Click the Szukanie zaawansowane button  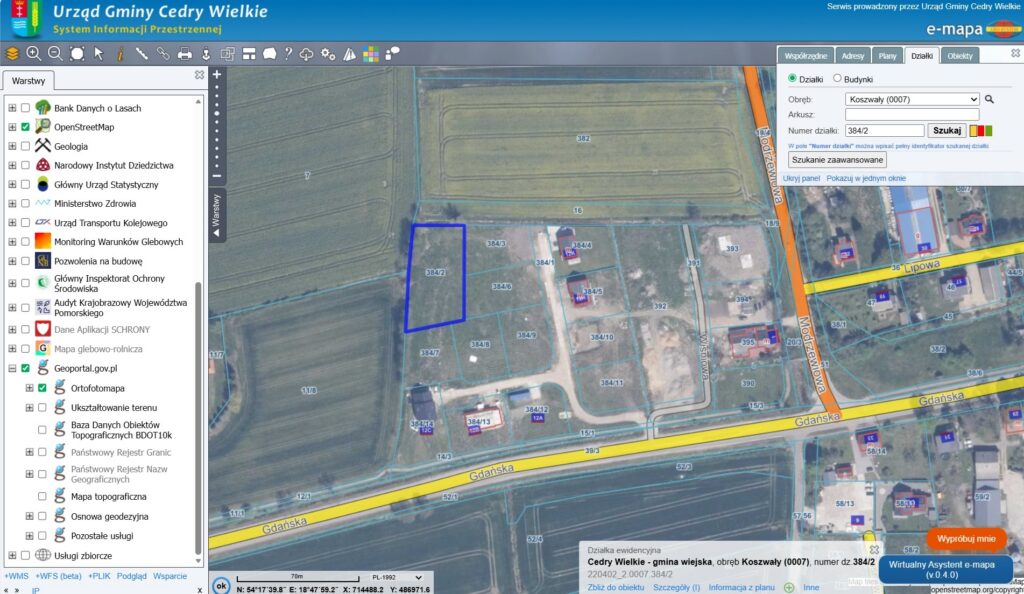[837, 160]
